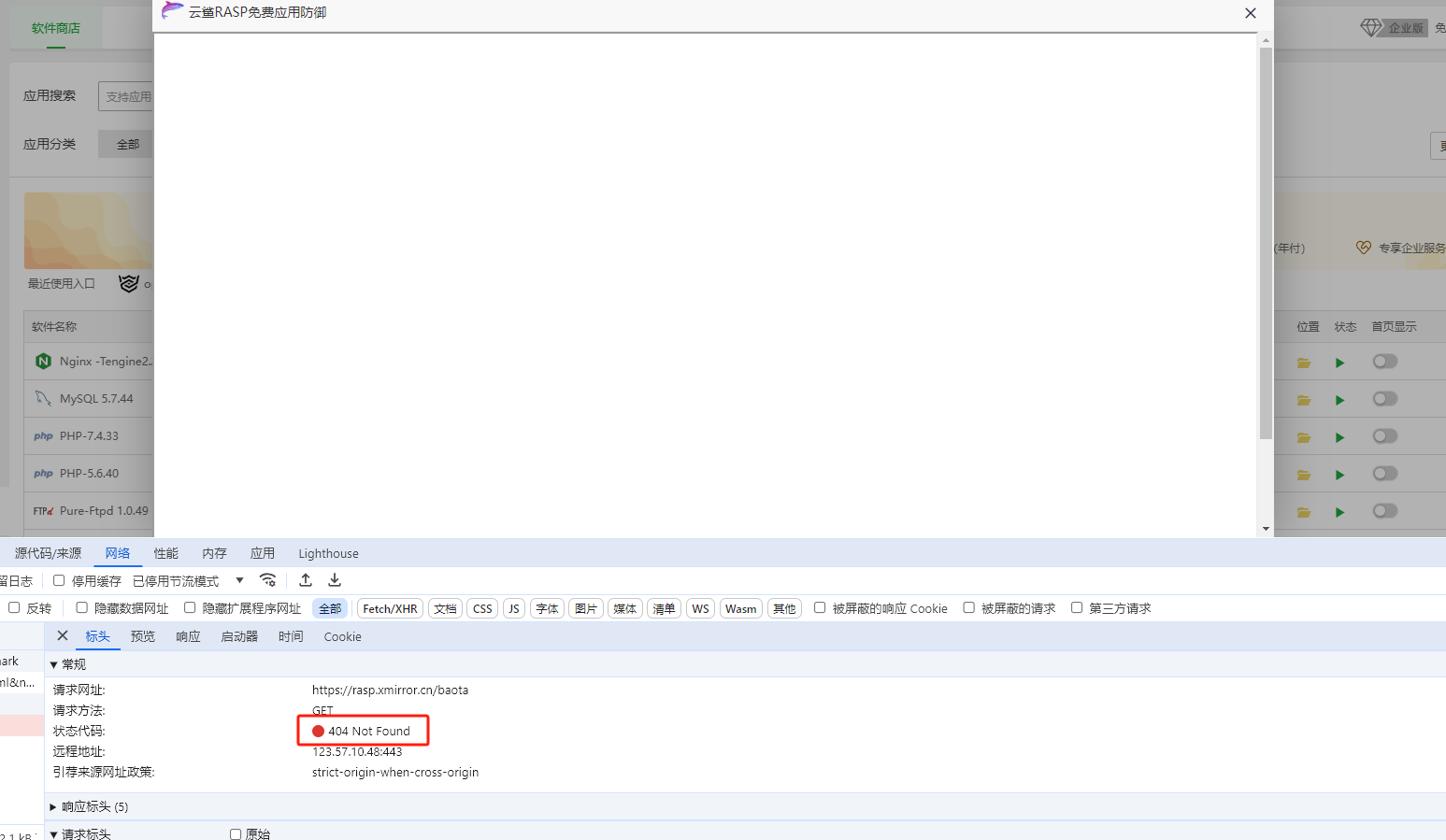This screenshot has width=1446, height=840.
Task: Click the network conditions wifi icon
Action: (267, 580)
